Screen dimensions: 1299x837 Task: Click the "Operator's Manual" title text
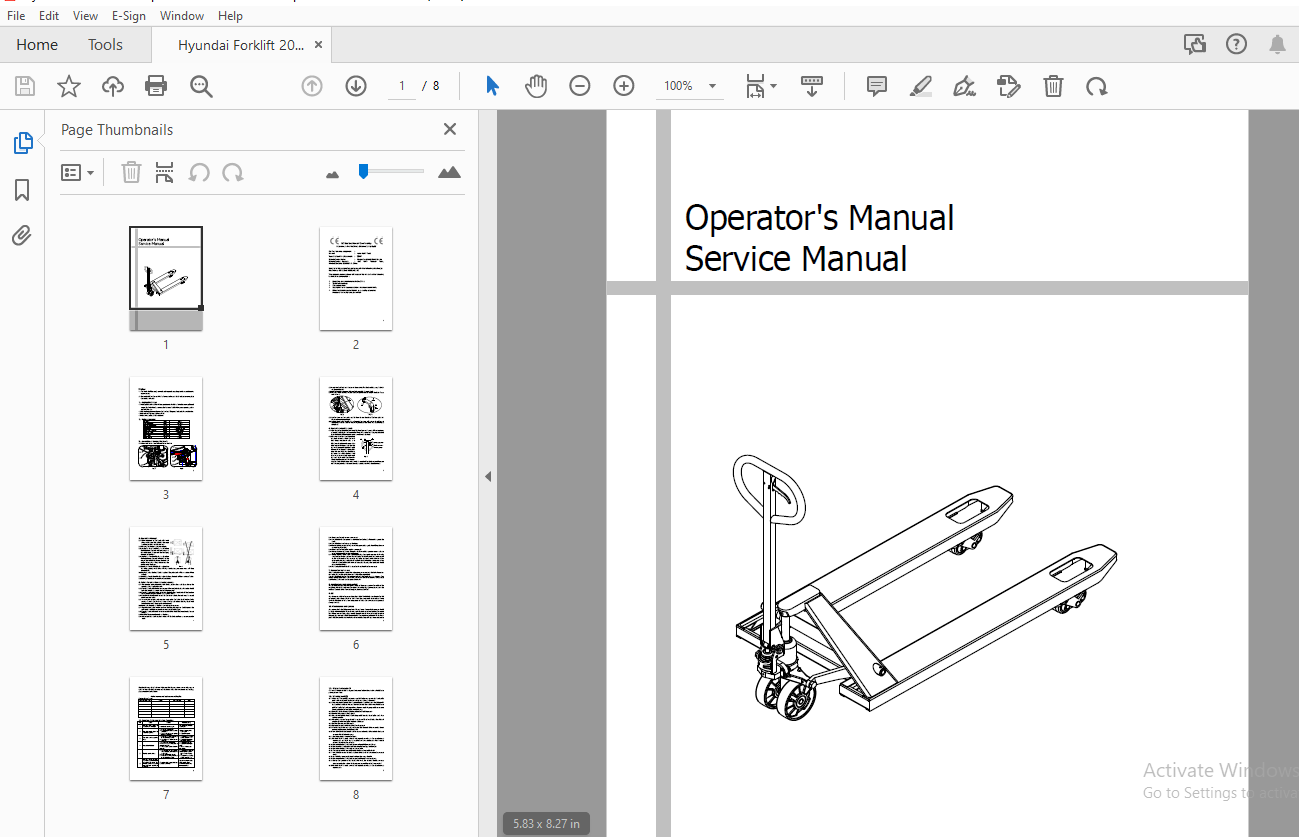(x=819, y=218)
